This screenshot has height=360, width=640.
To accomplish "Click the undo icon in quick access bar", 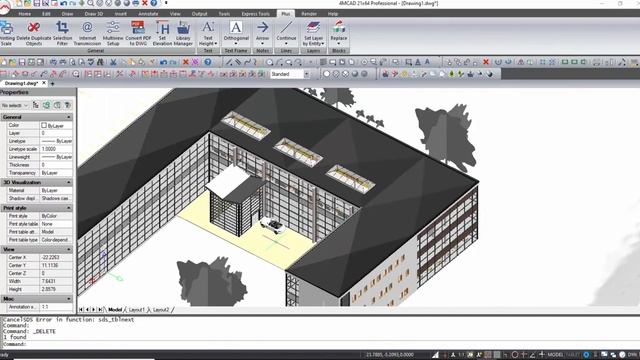I will pyautogui.click(x=64, y=3).
